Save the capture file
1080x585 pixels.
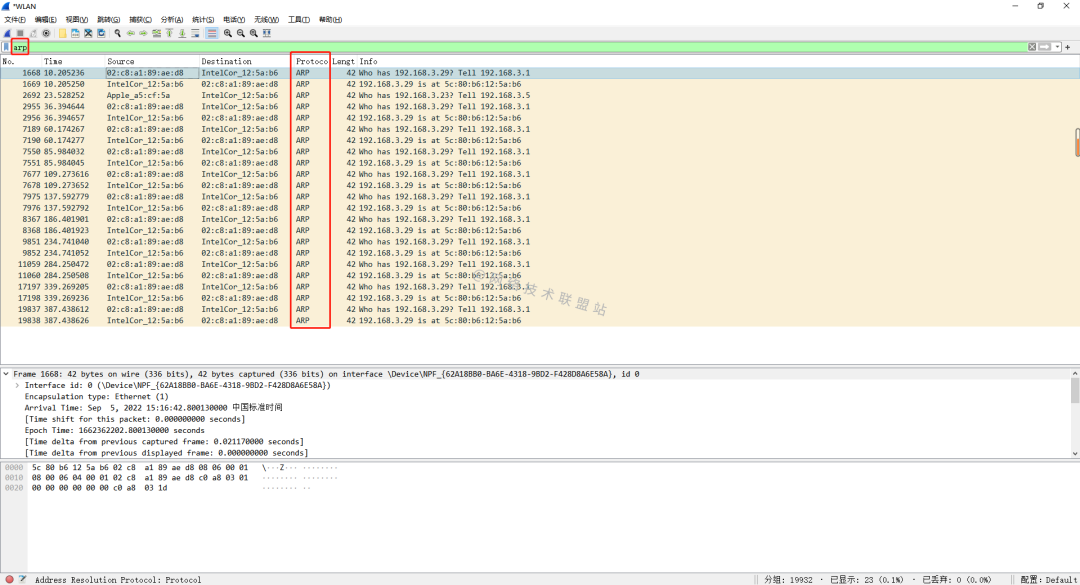point(75,33)
